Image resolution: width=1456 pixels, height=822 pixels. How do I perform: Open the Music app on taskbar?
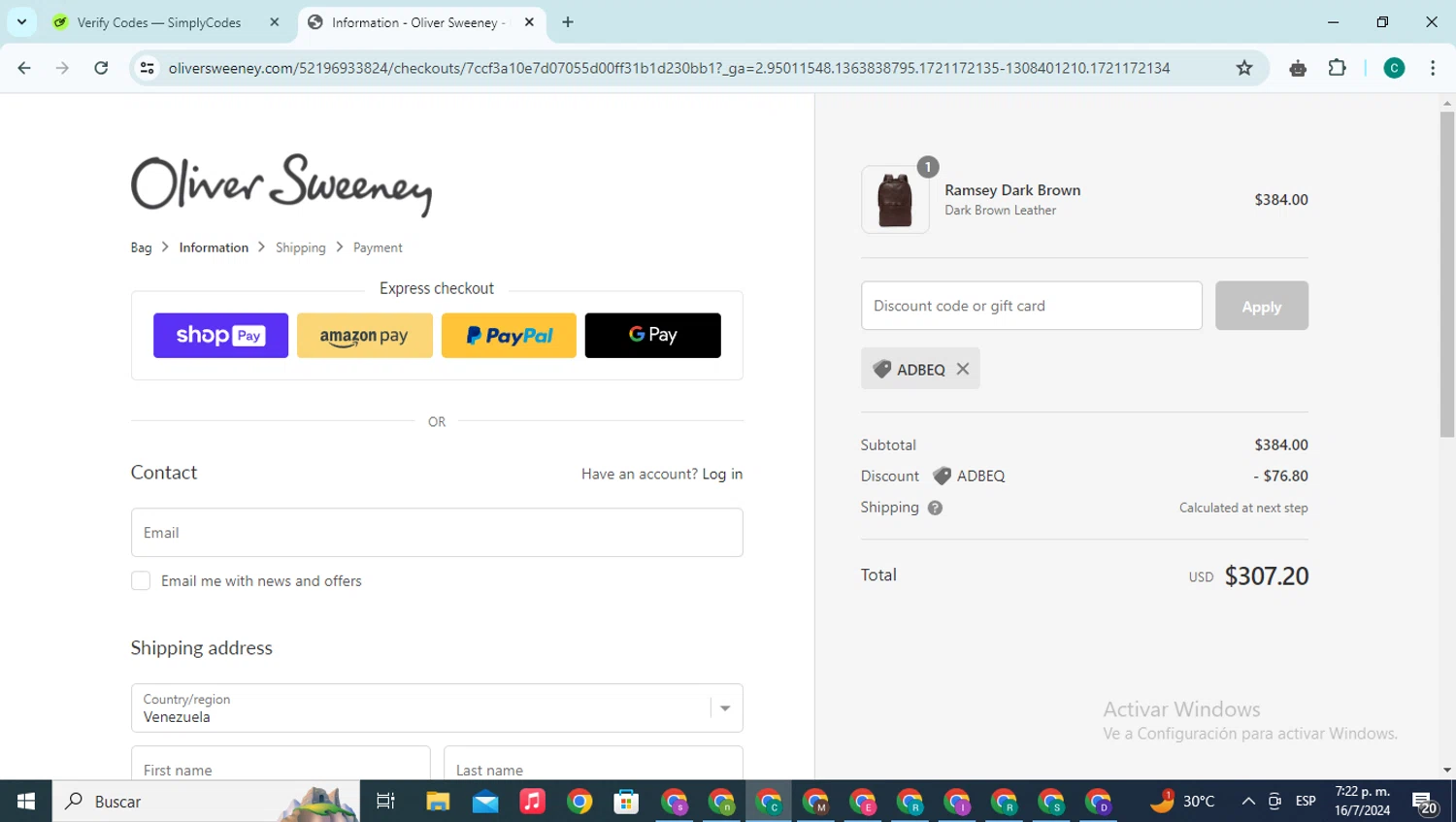coord(532,801)
